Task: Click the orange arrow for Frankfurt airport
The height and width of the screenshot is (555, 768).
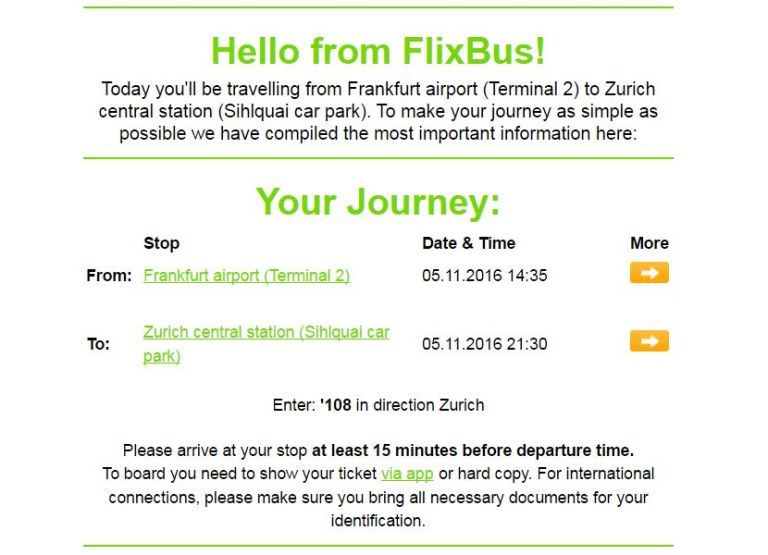Action: pos(649,273)
